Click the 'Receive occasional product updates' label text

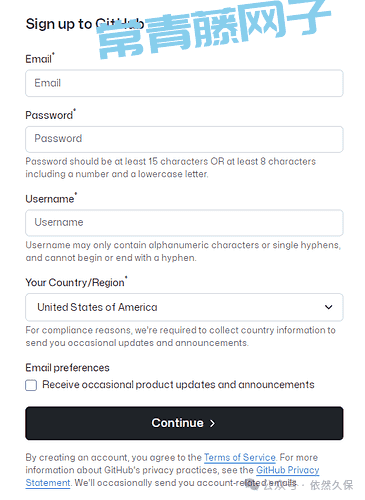[x=178, y=385]
